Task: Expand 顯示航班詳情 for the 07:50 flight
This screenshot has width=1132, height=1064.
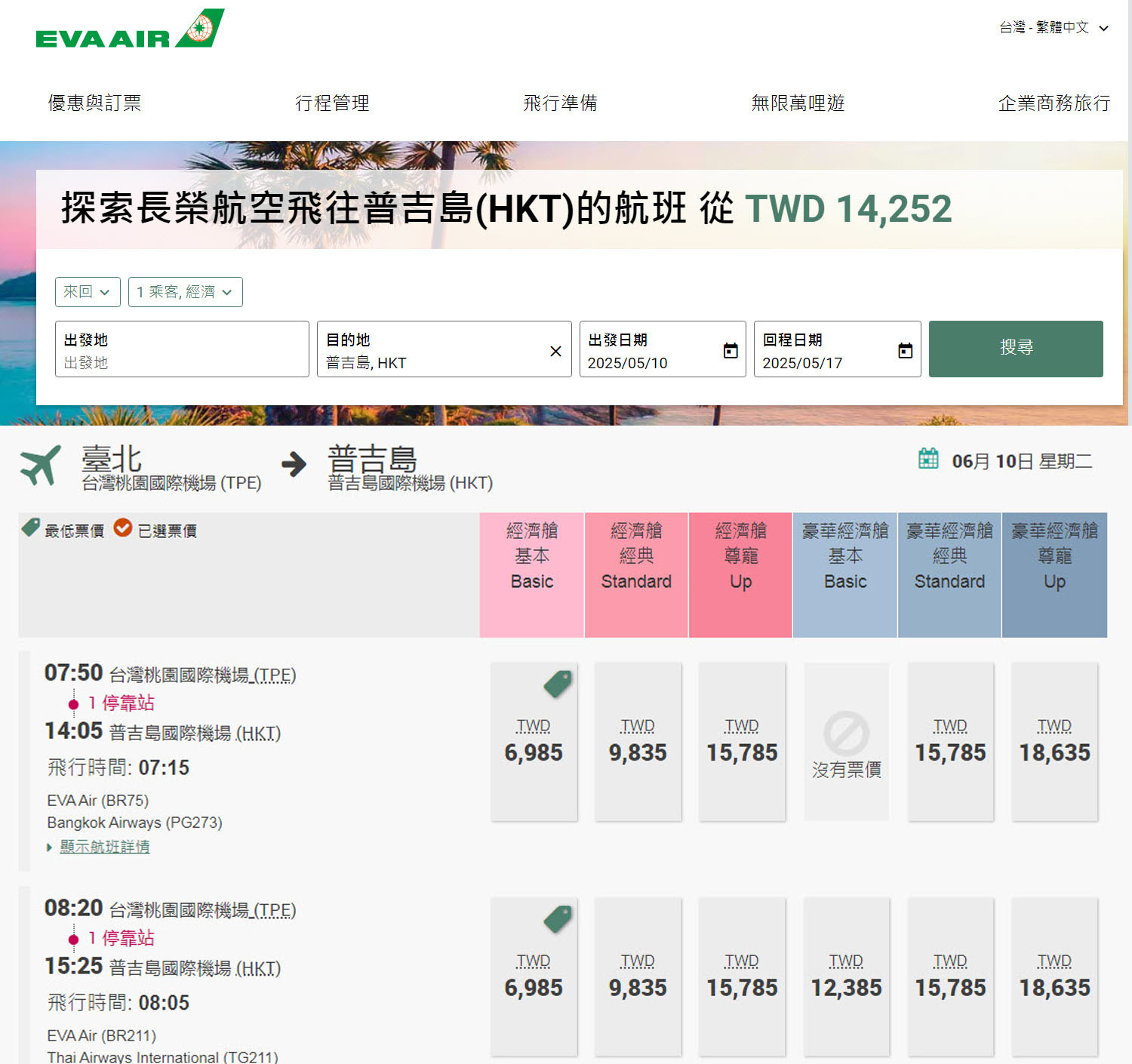Action: [x=104, y=847]
